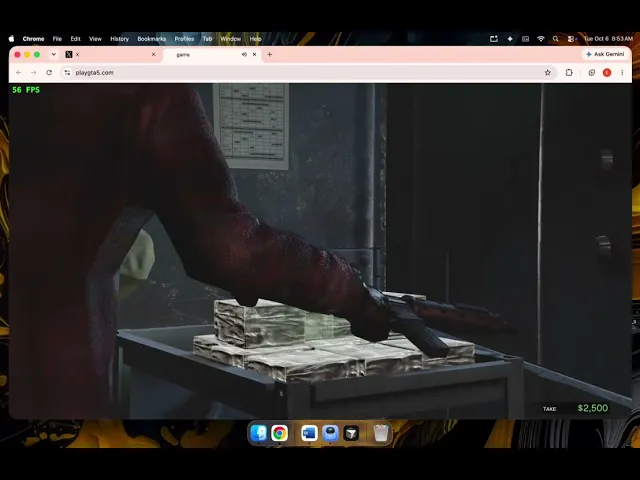Click the toolbar icon left of profile avatar
This screenshot has width=640, height=480.
tap(591, 73)
